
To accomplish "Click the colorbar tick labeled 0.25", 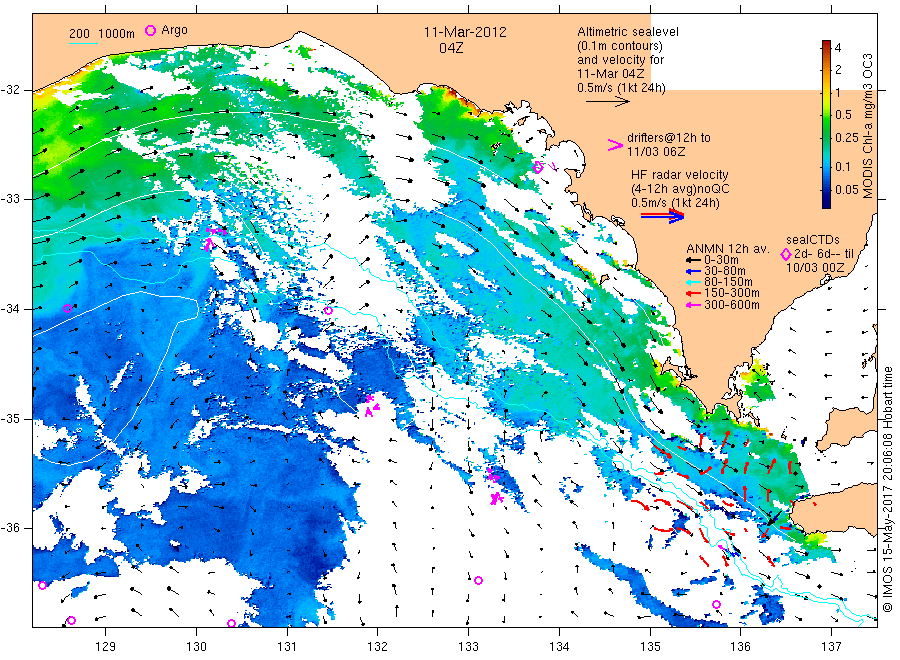I will (x=847, y=138).
